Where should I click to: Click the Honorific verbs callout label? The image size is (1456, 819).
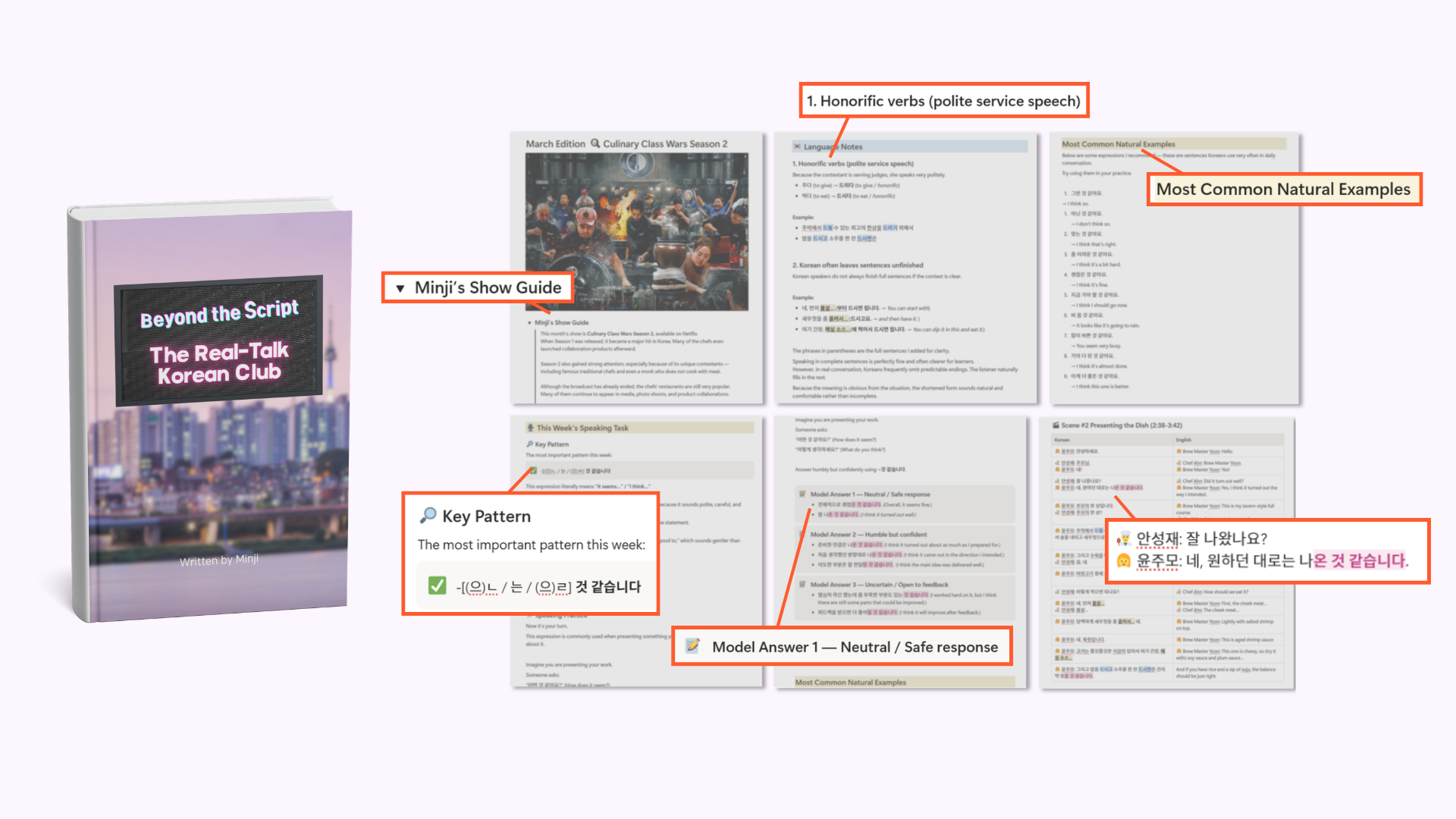(943, 101)
